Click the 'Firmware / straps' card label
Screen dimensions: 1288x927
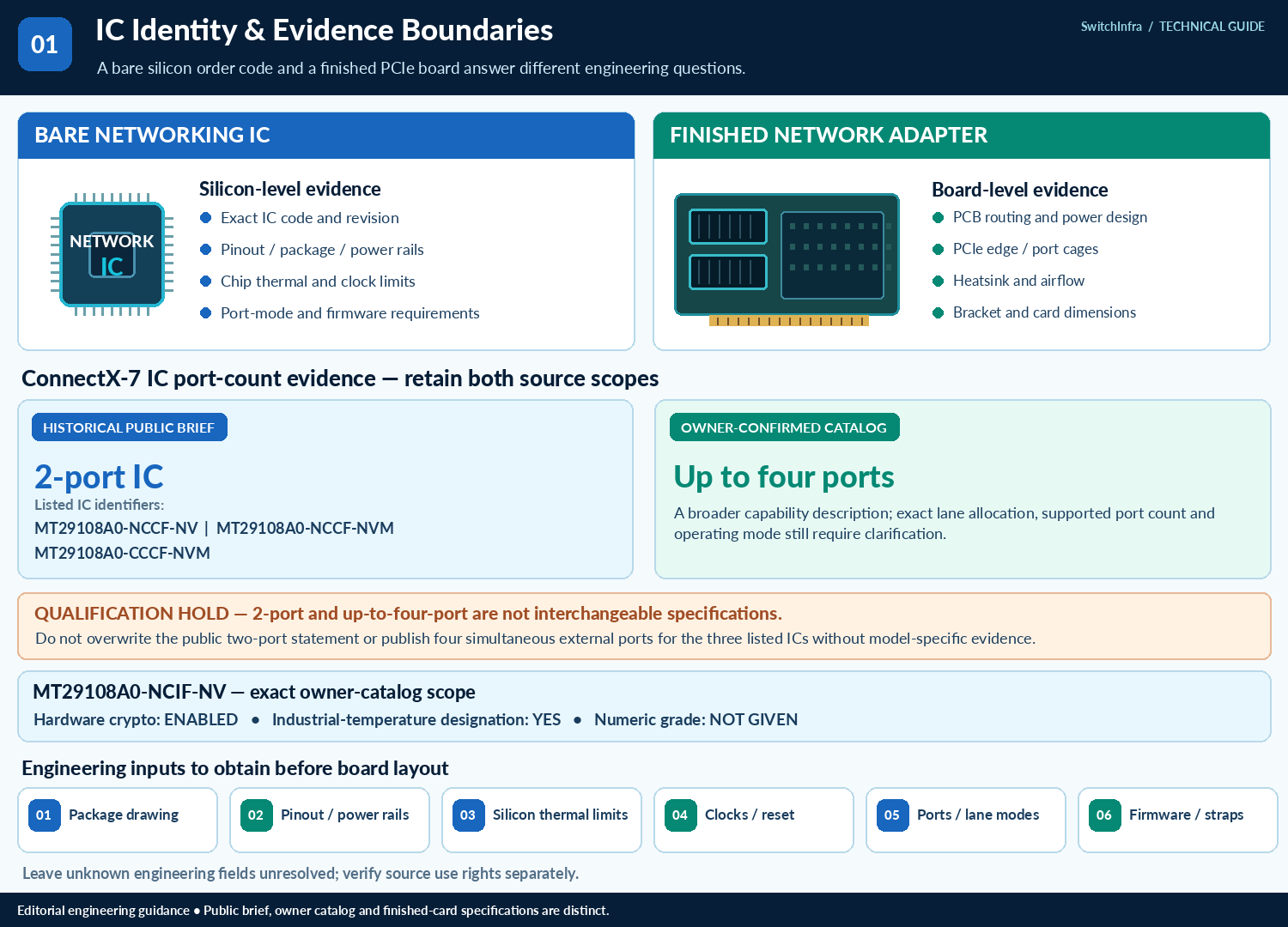(x=1187, y=815)
